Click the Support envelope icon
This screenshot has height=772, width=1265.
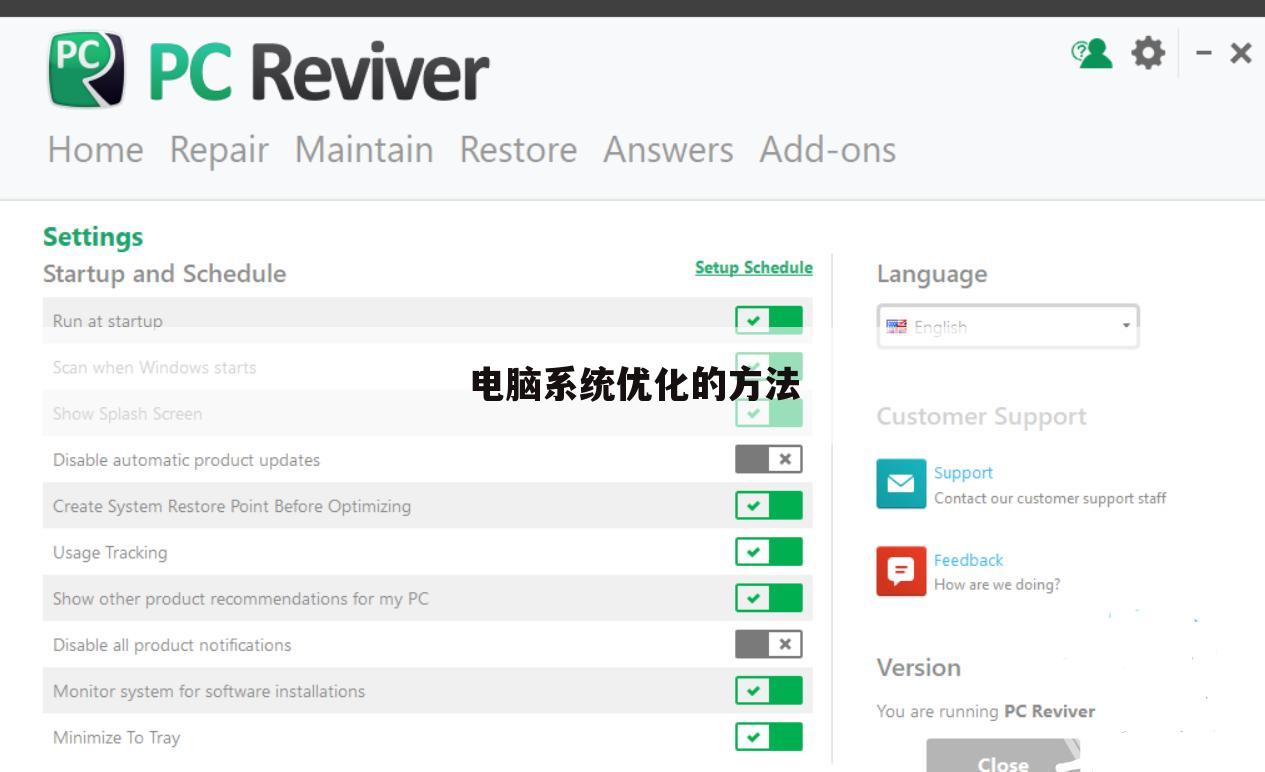pos(901,484)
